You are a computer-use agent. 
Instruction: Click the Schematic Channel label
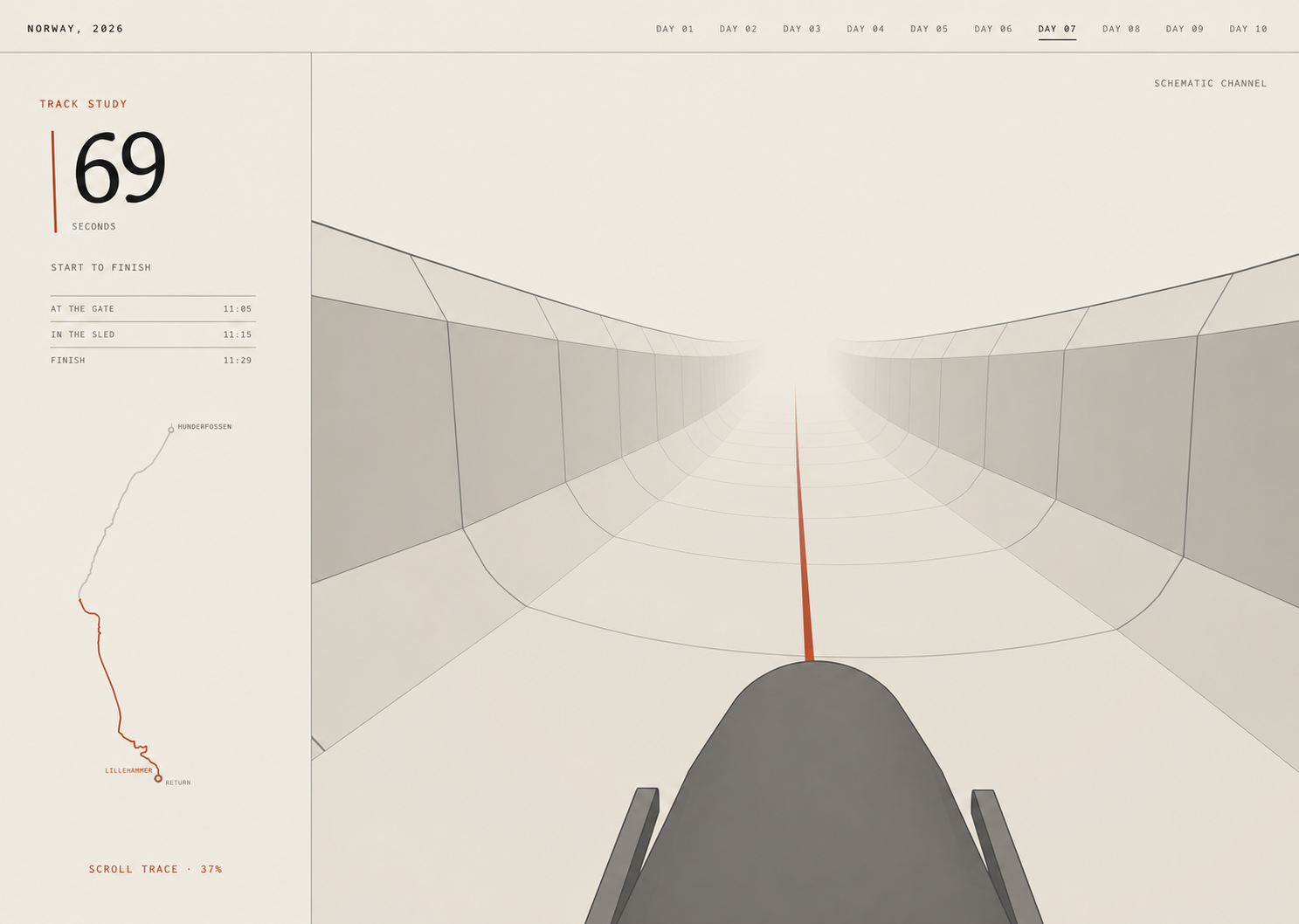pyautogui.click(x=1211, y=84)
